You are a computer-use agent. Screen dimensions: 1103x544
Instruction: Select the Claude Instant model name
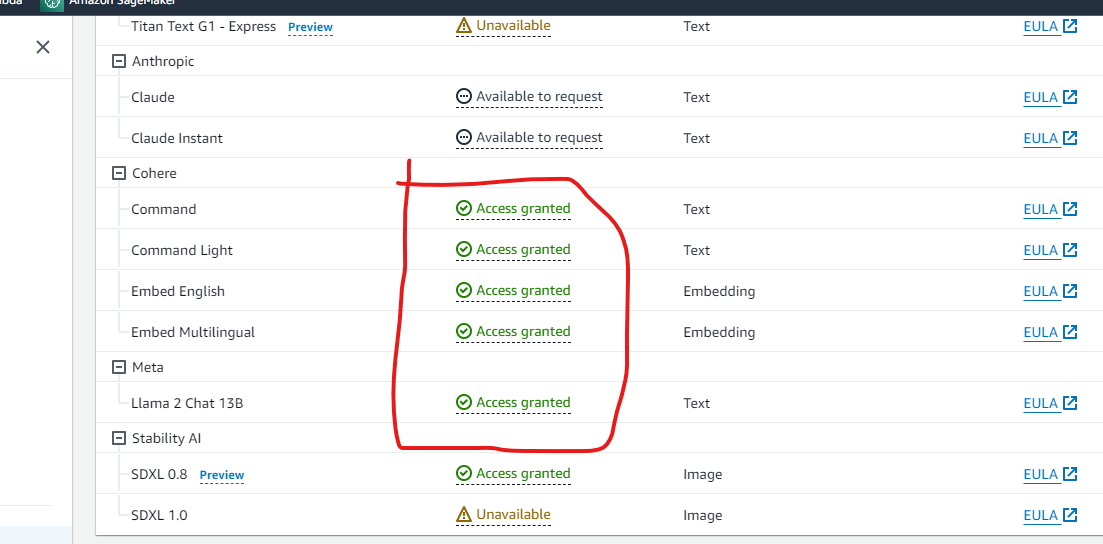tap(177, 139)
